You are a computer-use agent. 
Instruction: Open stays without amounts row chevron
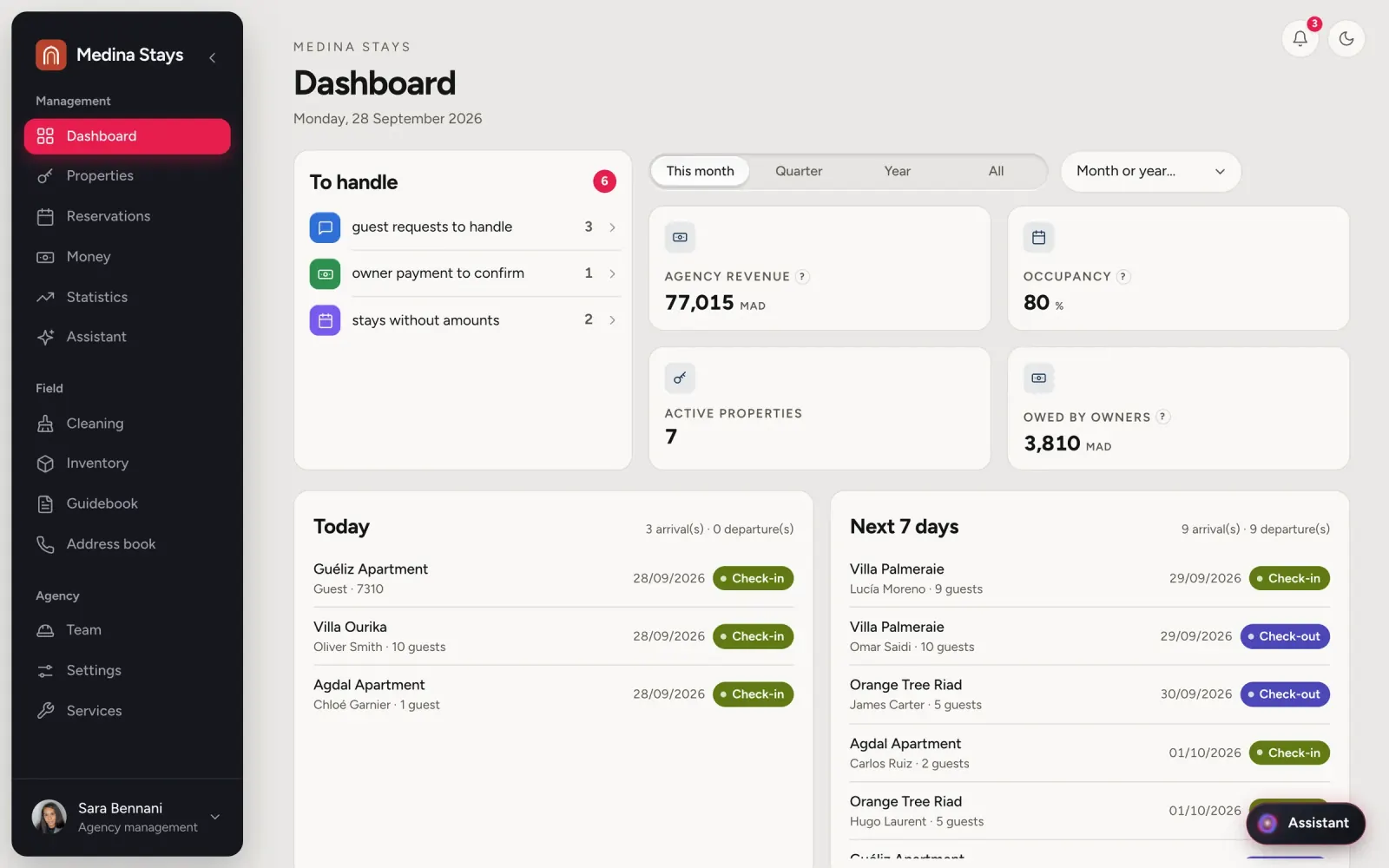point(612,320)
